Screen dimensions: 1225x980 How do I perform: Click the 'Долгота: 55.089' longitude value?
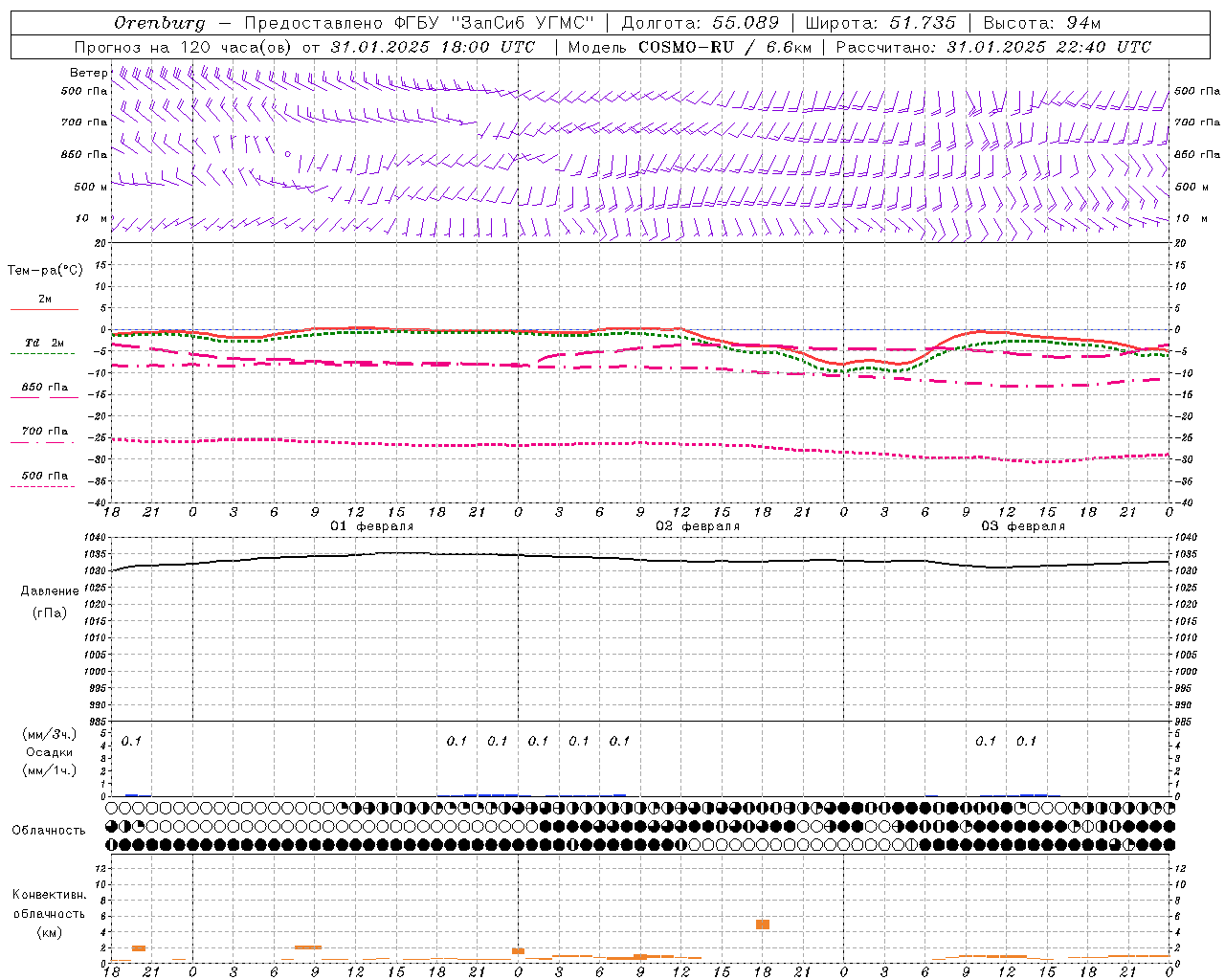tap(701, 23)
